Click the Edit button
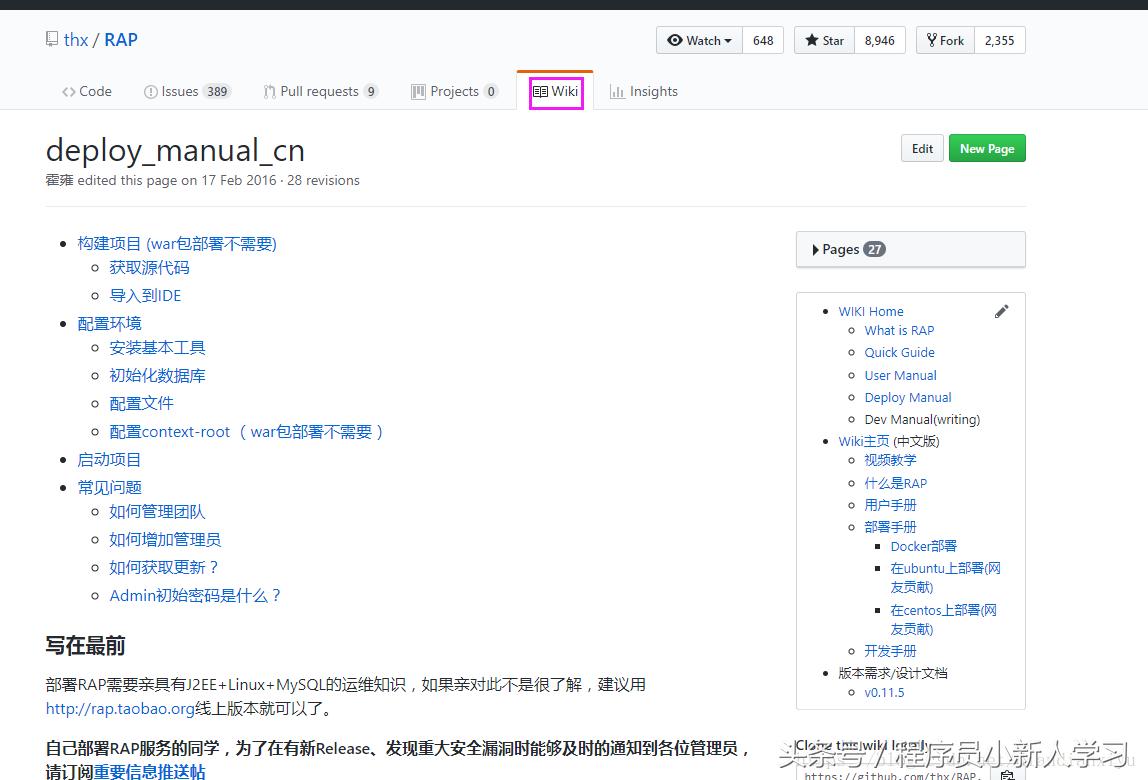 click(x=921, y=148)
